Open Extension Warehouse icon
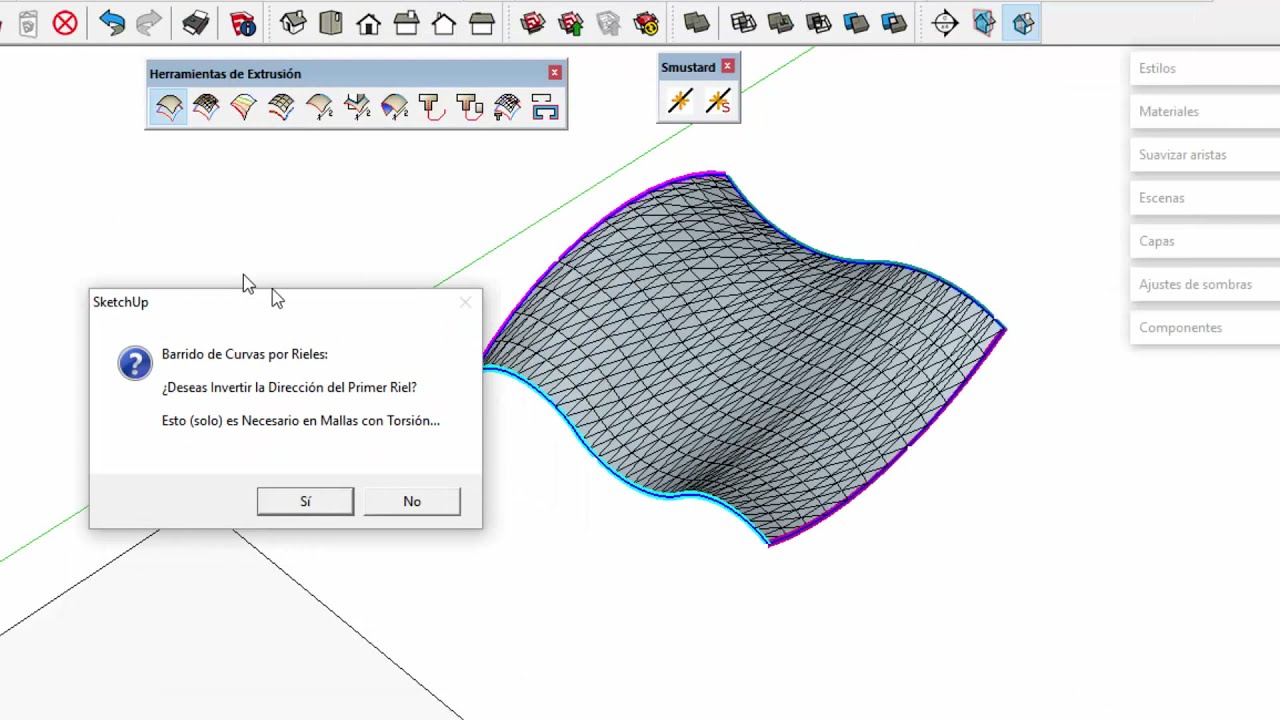Image resolution: width=1280 pixels, height=720 pixels. pyautogui.click(x=647, y=23)
